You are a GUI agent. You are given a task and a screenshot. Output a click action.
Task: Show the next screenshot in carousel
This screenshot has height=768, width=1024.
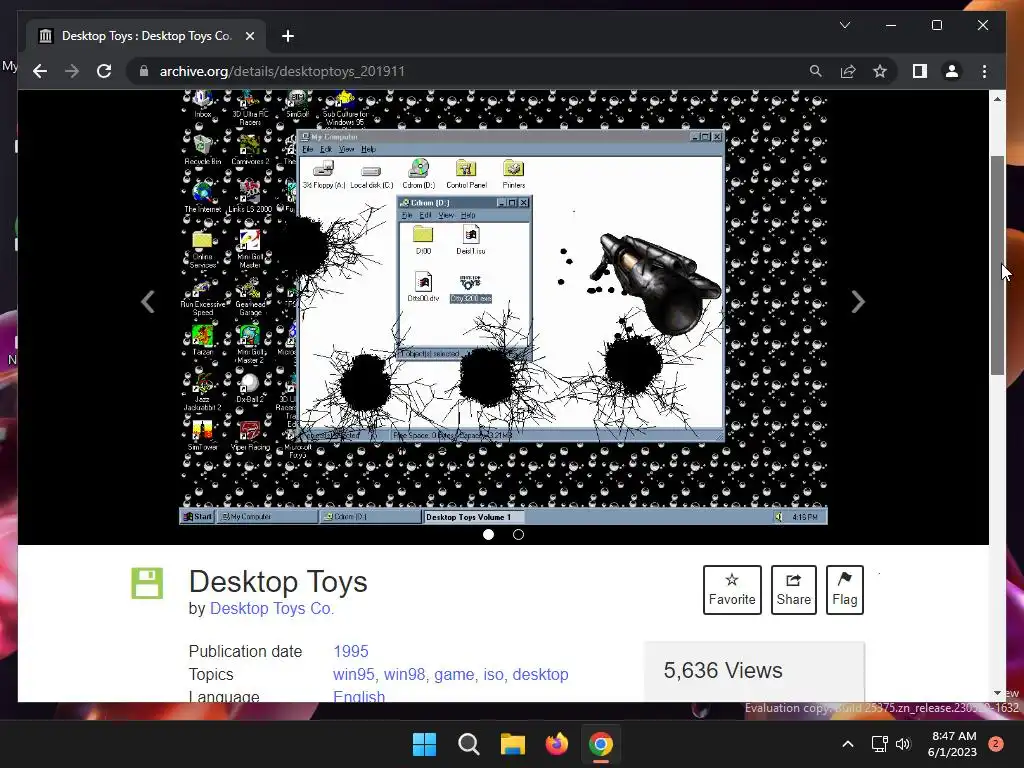858,302
